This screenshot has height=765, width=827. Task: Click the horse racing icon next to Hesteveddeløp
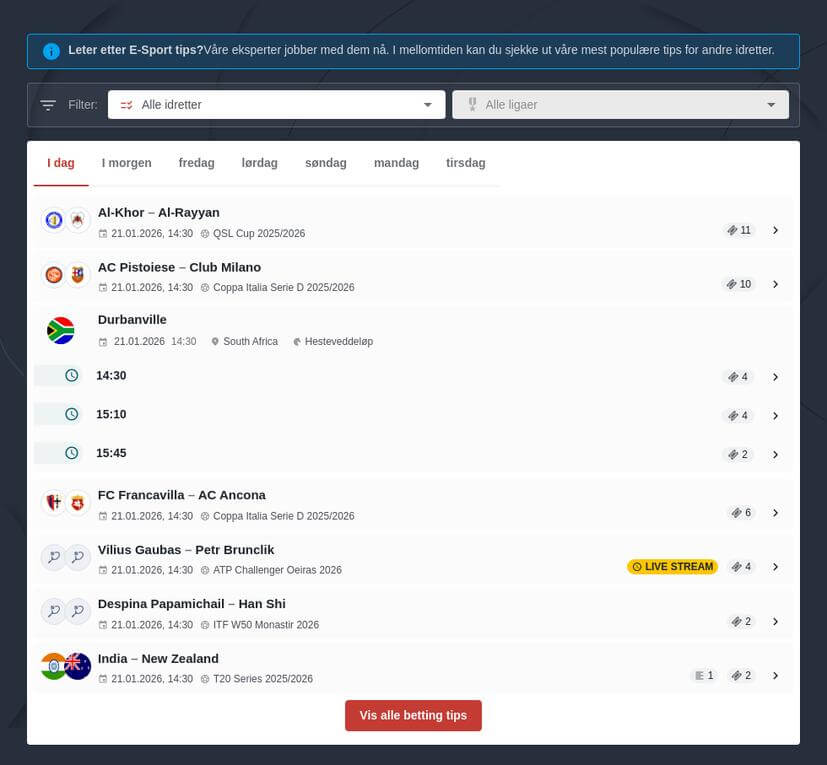click(296, 341)
